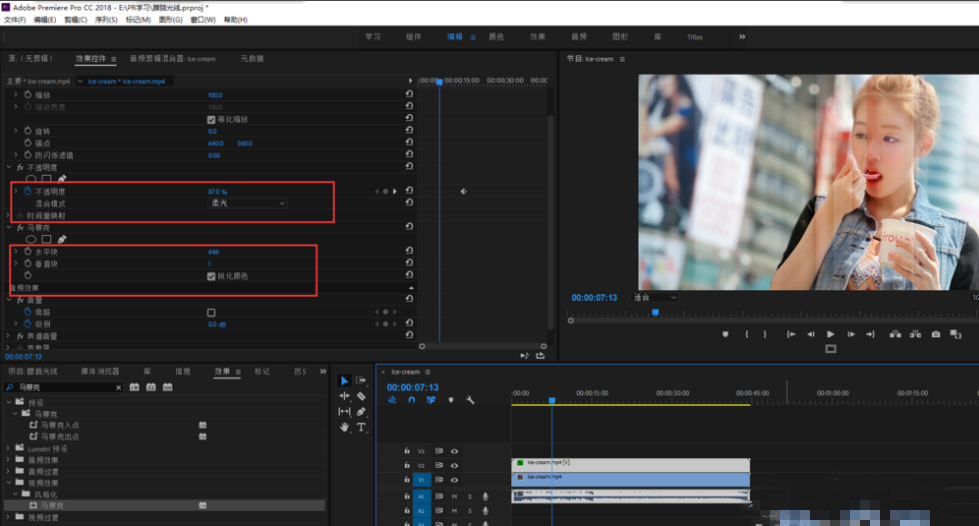The width and height of the screenshot is (979, 526).
Task: Select the Hand tool
Action: (x=345, y=427)
